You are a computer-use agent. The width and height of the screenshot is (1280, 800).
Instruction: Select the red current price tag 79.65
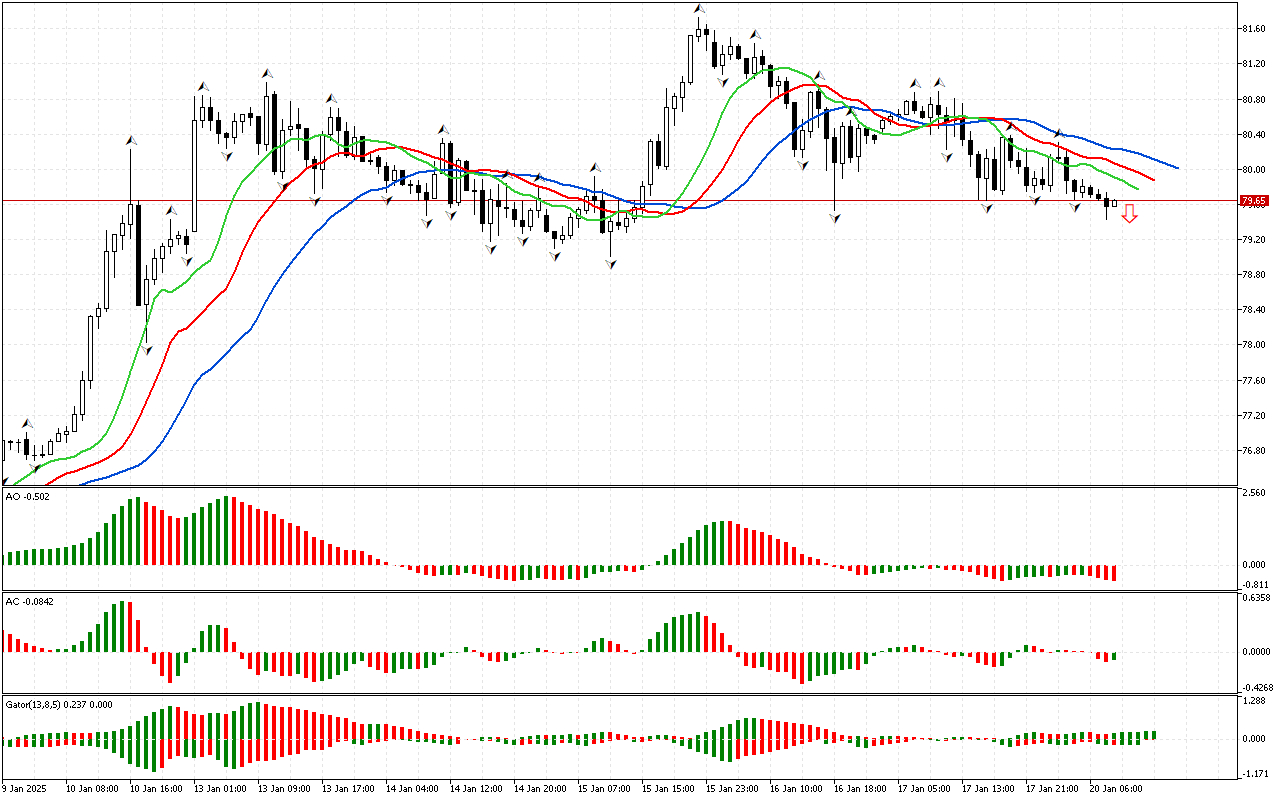coord(1254,201)
